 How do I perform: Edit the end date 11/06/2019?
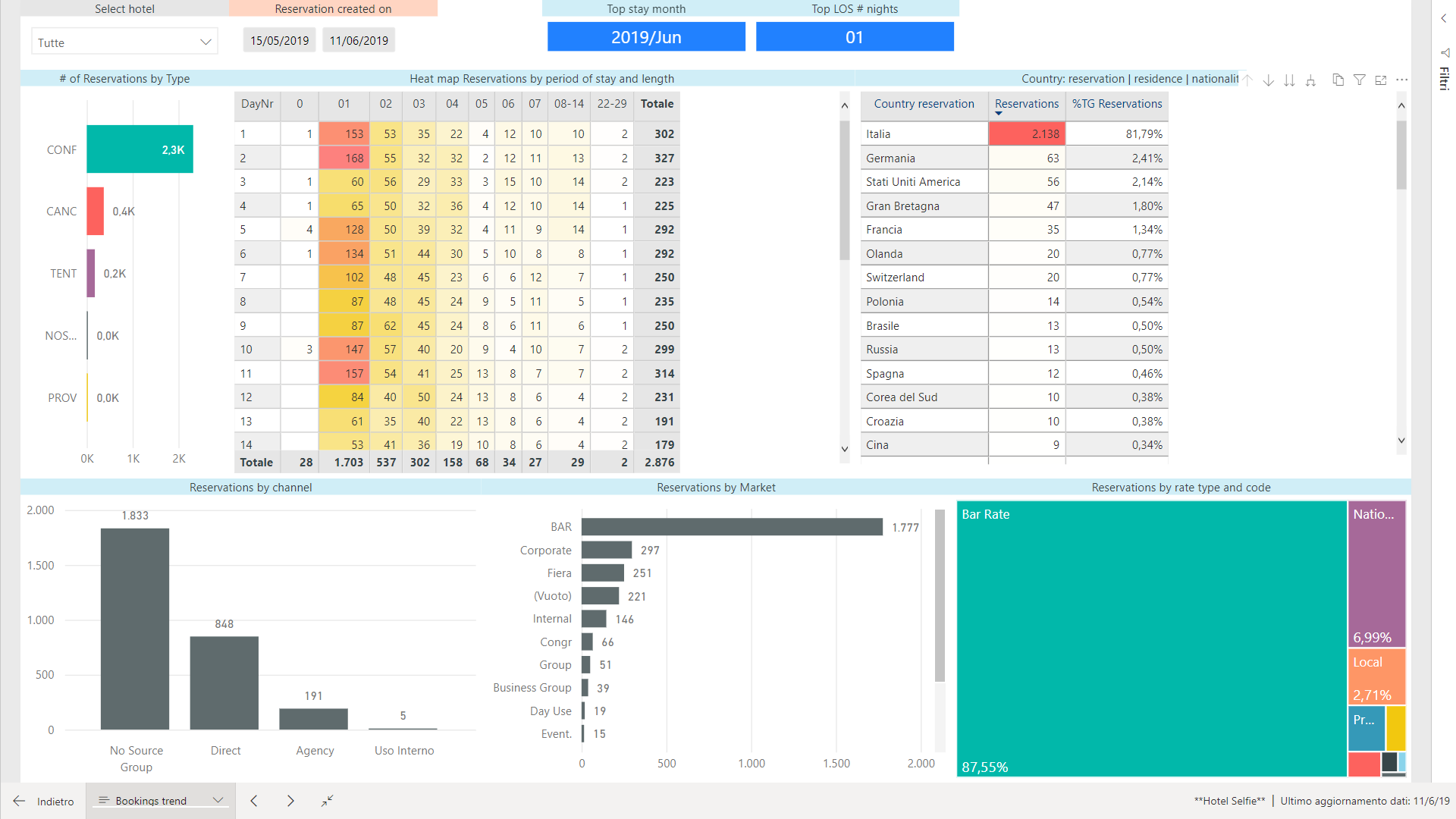click(x=359, y=40)
